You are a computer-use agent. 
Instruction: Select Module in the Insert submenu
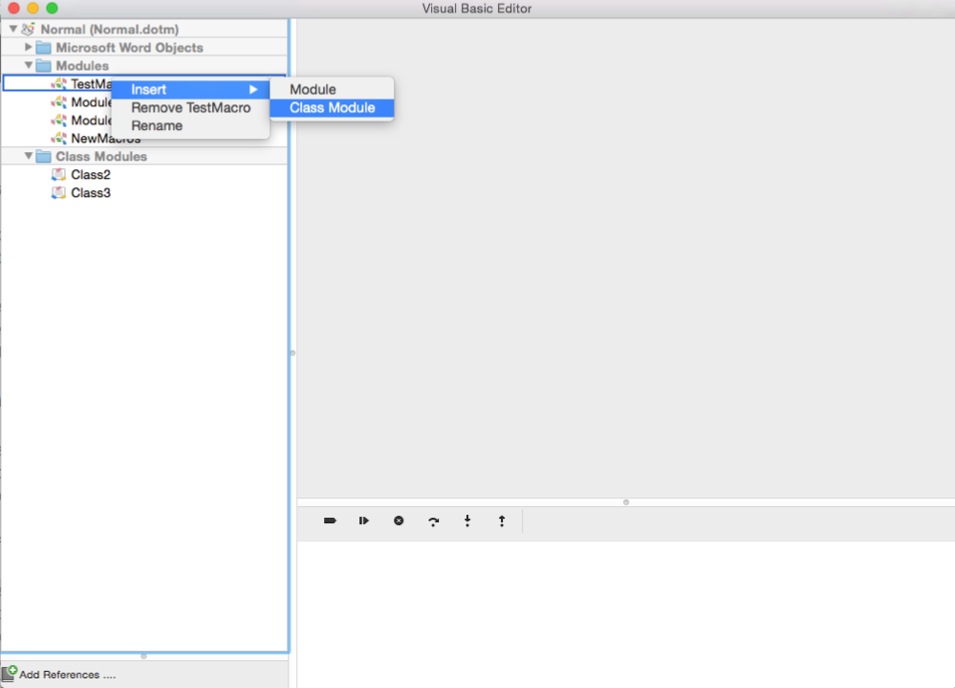[x=332, y=90]
